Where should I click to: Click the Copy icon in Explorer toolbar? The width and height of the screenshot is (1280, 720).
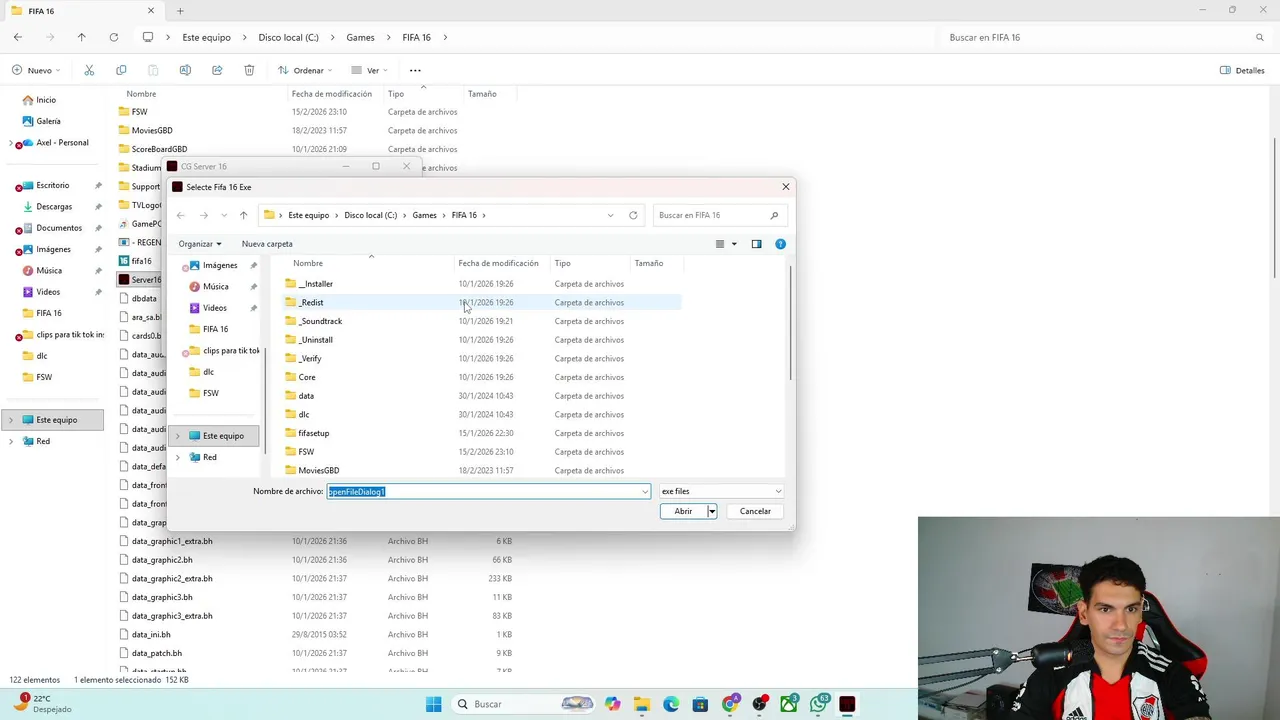(x=121, y=70)
